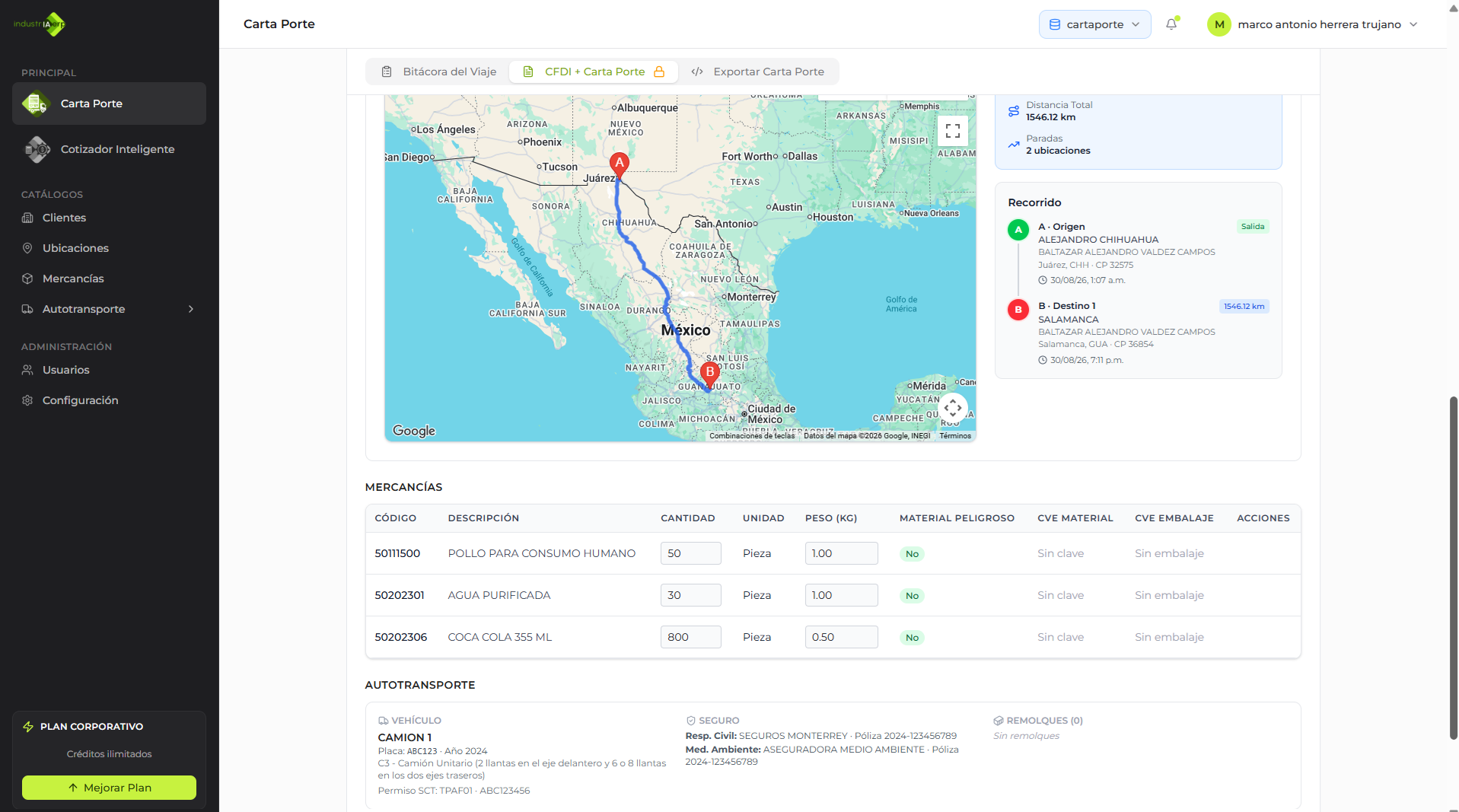Viewport: 1459px width, 812px height.
Task: Click the industrIA logo
Action: [x=40, y=24]
